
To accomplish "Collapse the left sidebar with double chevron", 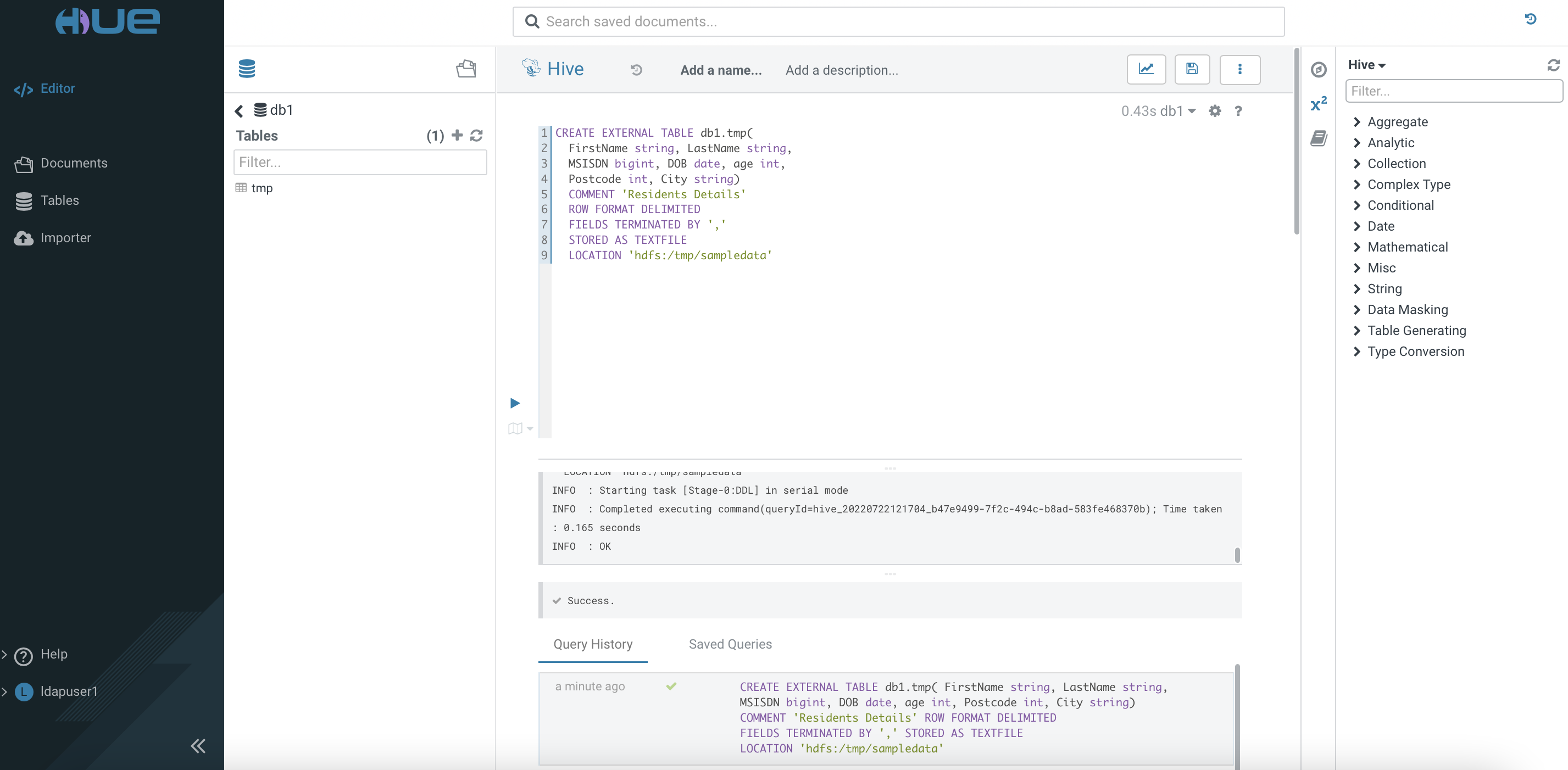I will pyautogui.click(x=198, y=746).
